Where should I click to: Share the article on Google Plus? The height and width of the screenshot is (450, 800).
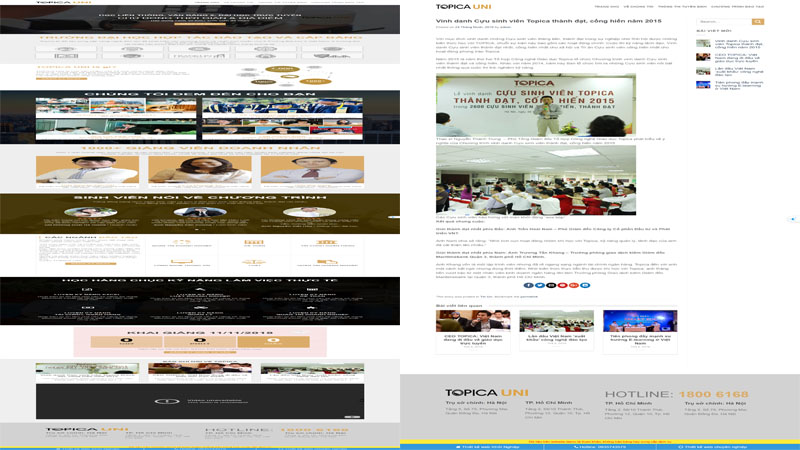click(573, 285)
